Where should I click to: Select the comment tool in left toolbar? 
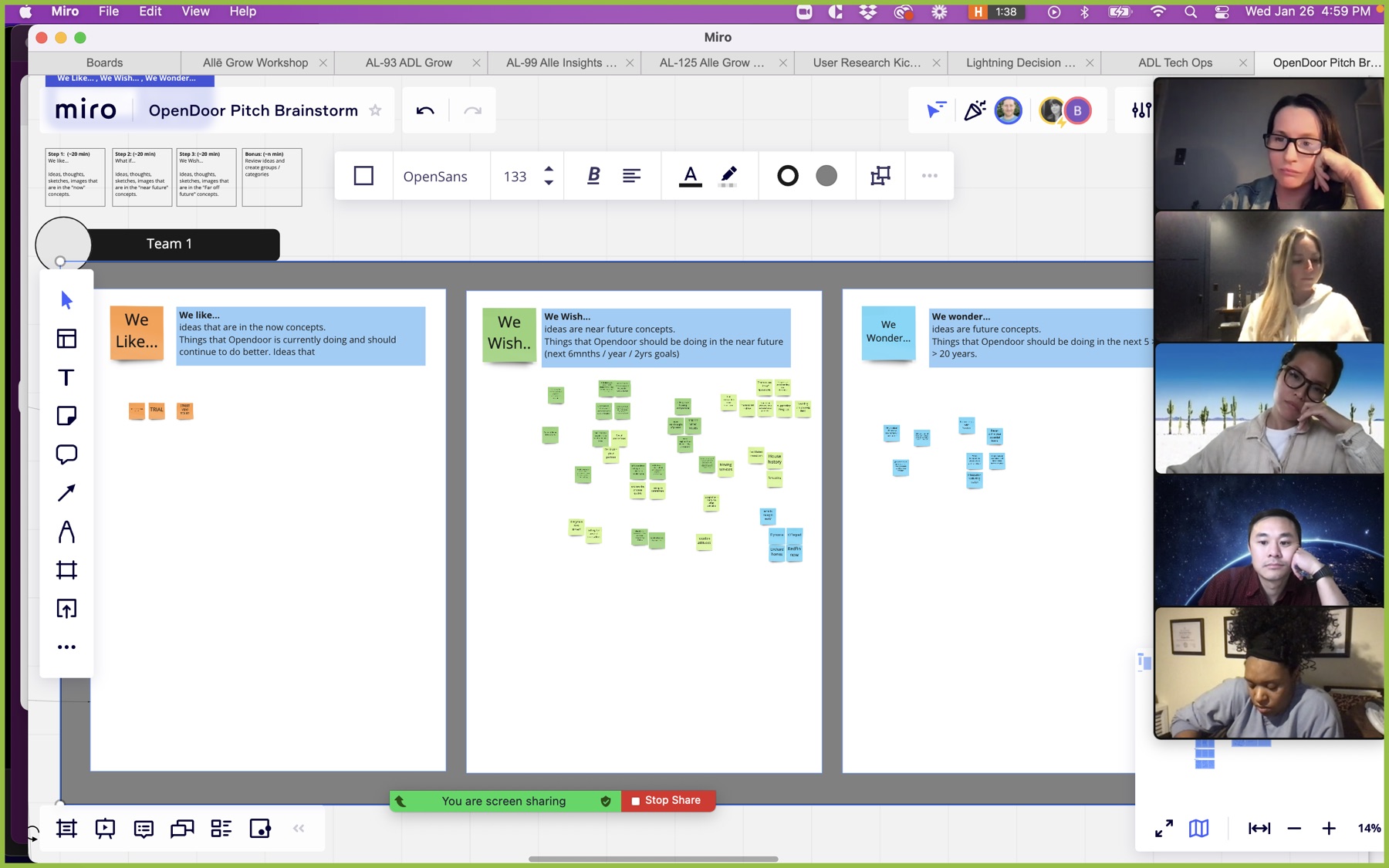(66, 454)
